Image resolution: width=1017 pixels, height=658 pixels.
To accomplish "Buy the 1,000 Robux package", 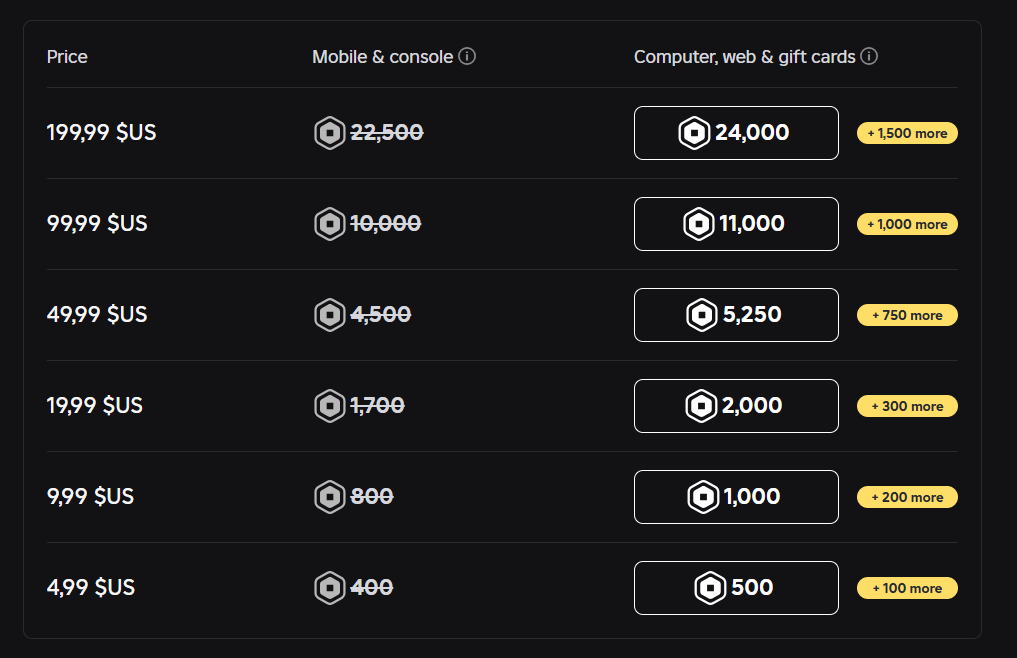I will click(x=736, y=497).
